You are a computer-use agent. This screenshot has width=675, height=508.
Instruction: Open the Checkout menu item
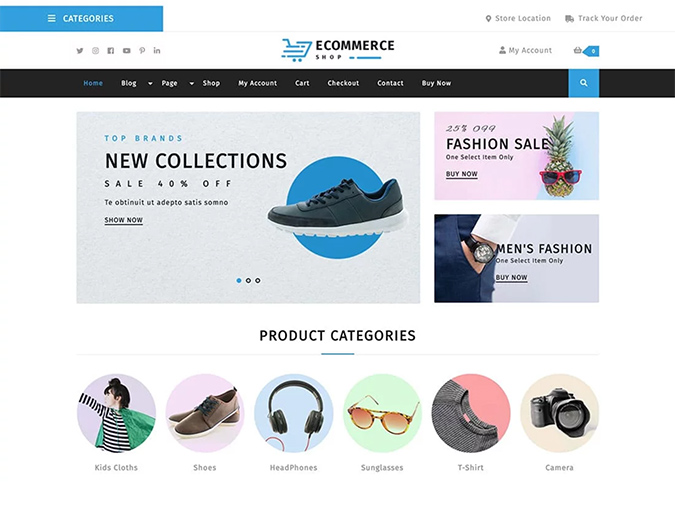(x=343, y=83)
